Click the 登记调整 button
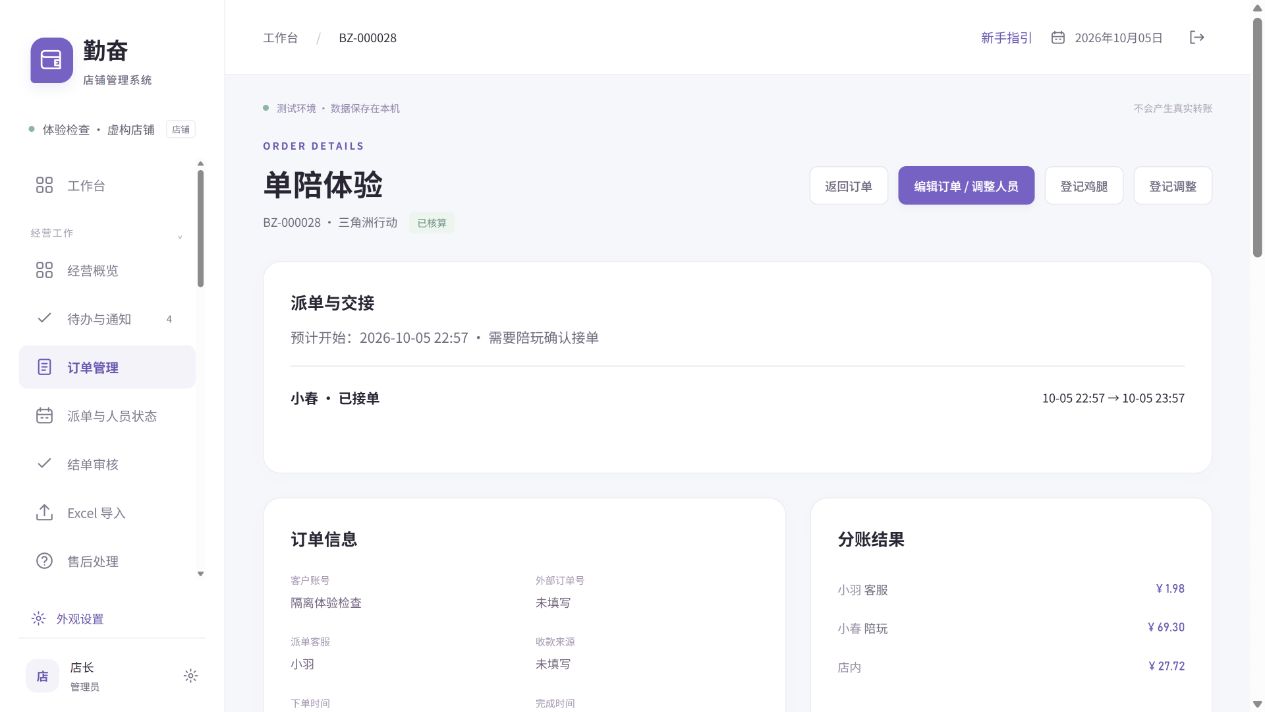 click(1173, 186)
